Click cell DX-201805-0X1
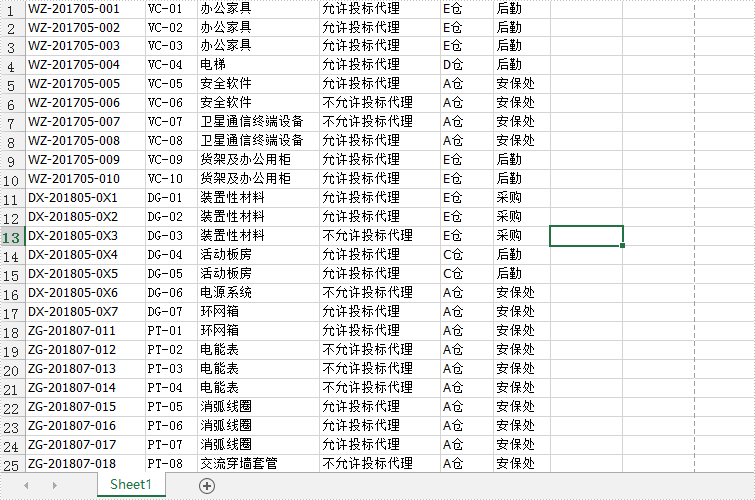This screenshot has width=755, height=500. coord(85,197)
